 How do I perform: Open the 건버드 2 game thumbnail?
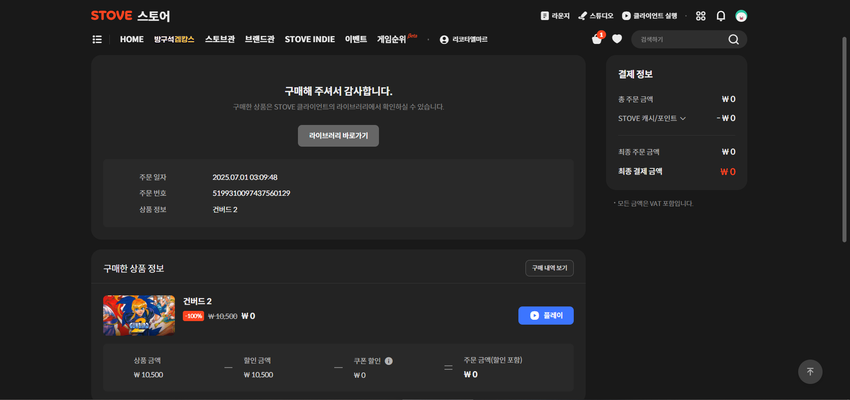point(139,315)
